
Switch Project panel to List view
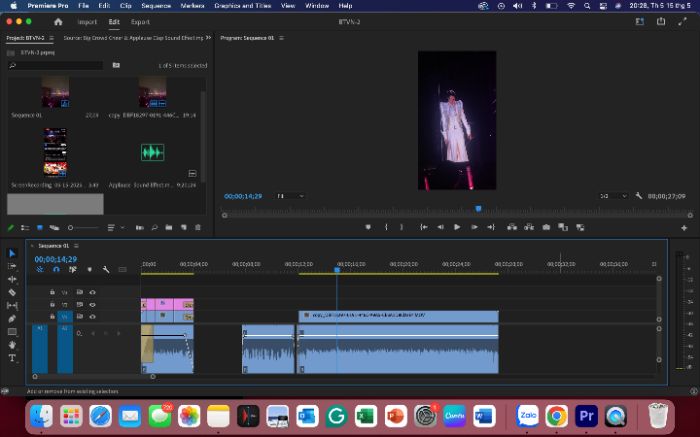pyautogui.click(x=25, y=228)
